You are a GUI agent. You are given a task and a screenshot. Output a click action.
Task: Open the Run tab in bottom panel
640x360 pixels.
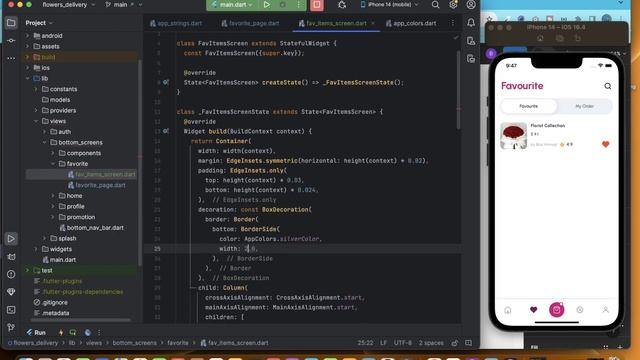tap(36, 333)
